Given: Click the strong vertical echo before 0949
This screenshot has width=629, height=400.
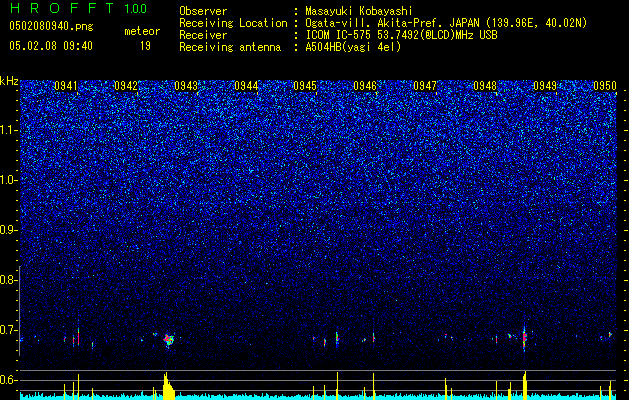Looking at the screenshot, I should pos(524,337).
